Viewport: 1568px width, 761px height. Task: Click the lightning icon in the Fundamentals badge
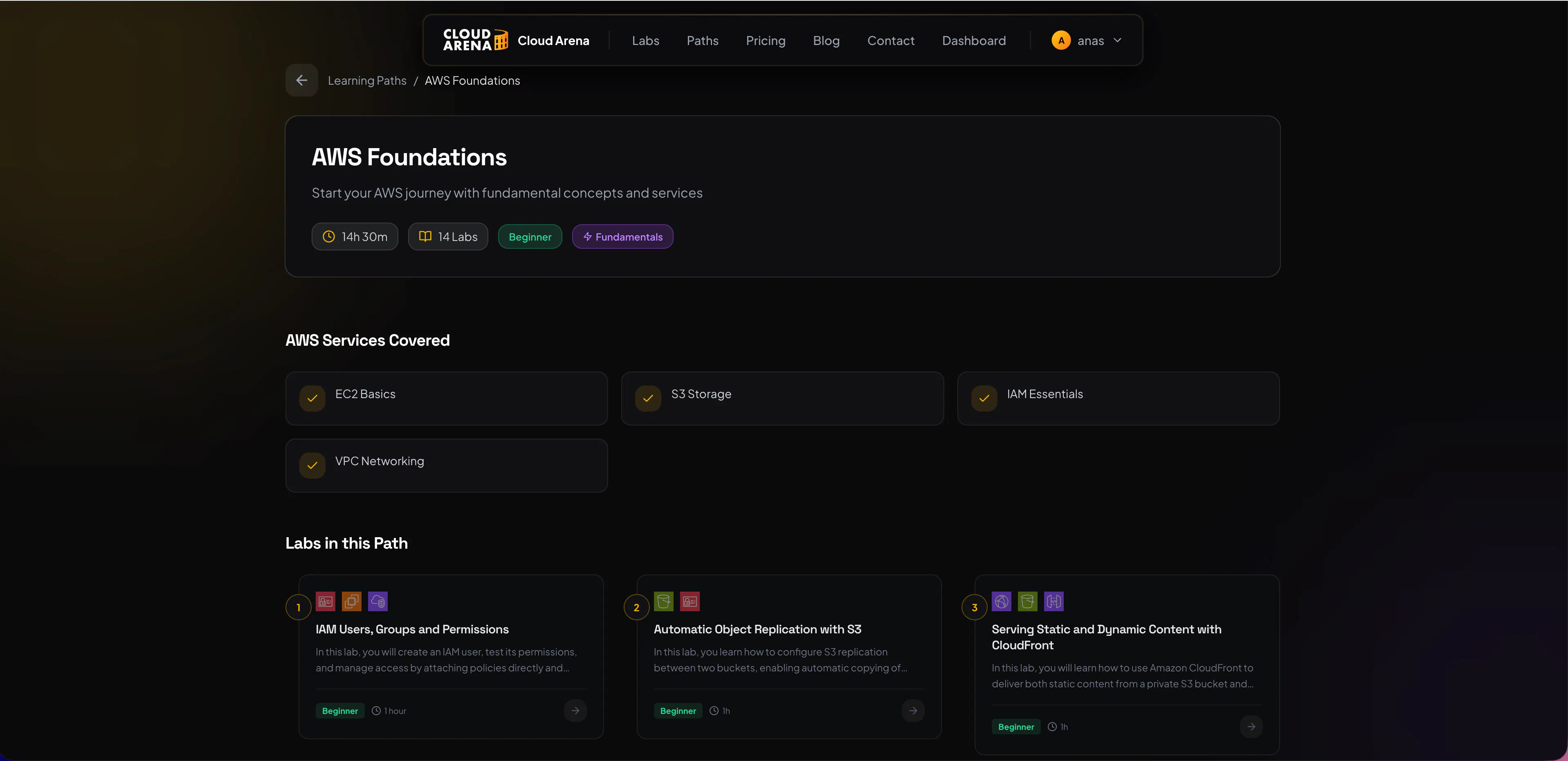[x=587, y=237]
